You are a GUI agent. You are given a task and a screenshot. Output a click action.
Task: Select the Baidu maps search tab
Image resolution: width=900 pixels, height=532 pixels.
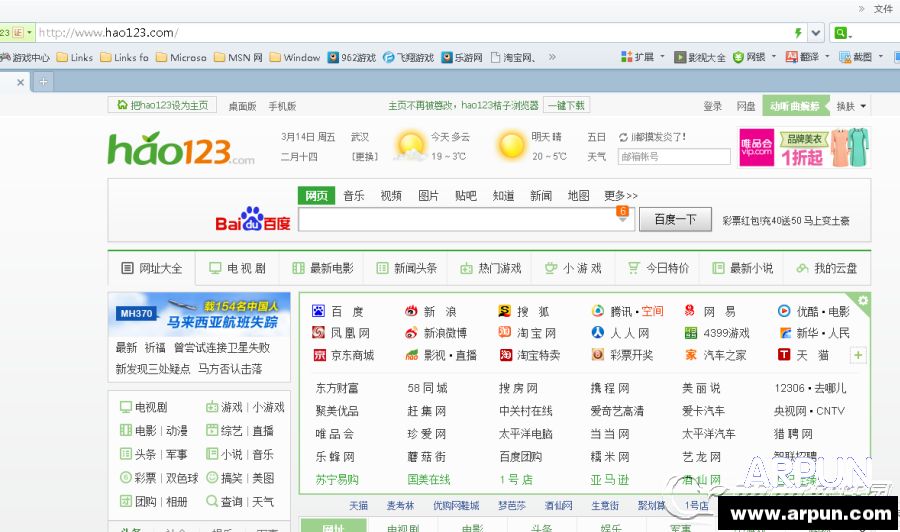[578, 196]
